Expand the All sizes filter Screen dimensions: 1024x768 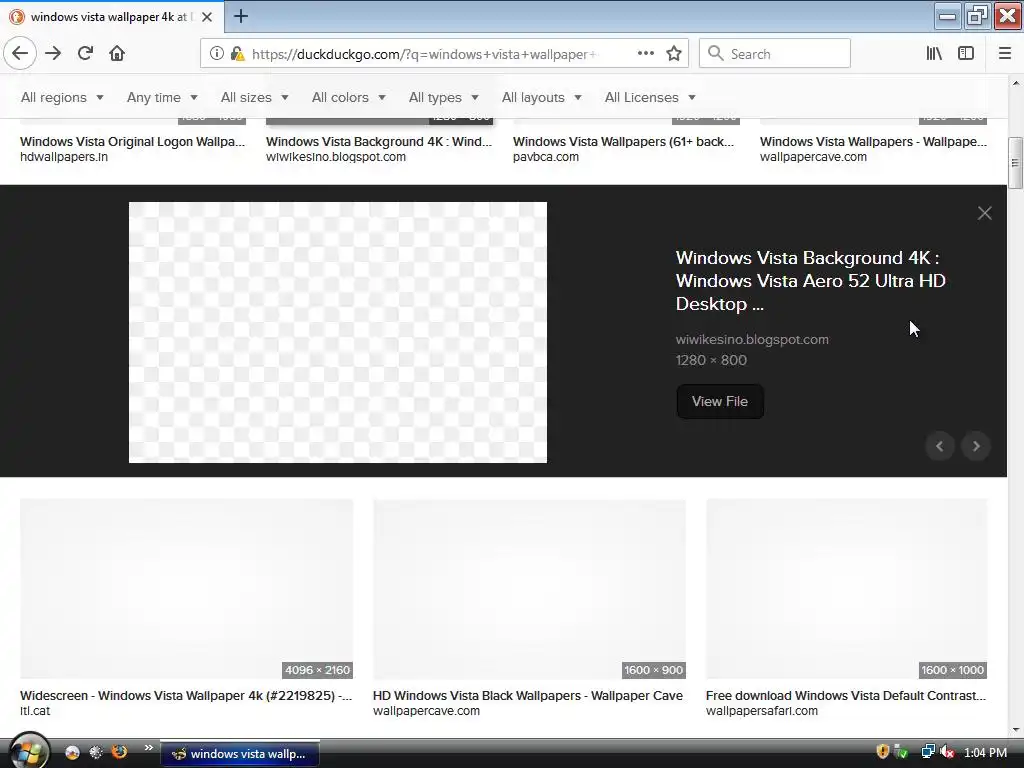255,97
